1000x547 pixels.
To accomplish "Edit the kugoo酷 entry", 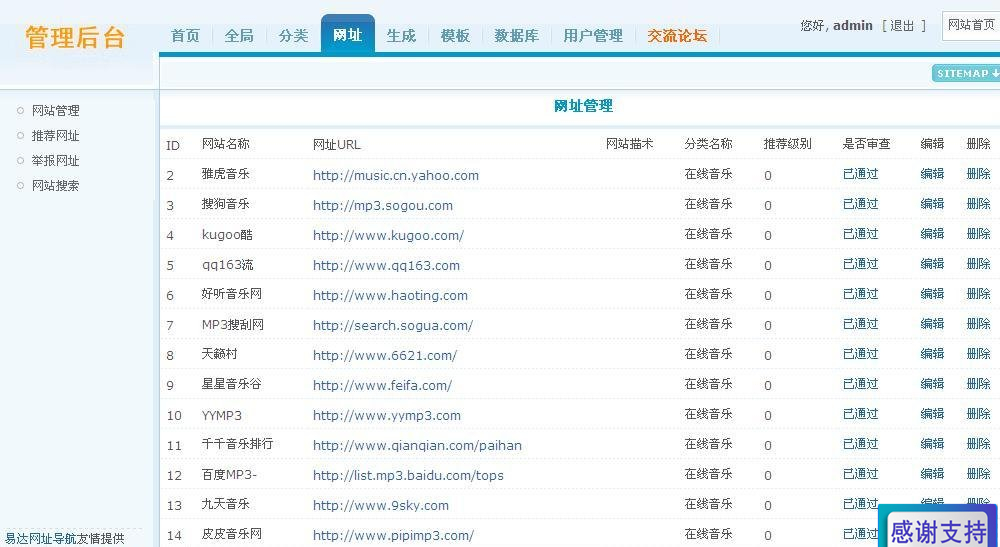I will coord(932,233).
